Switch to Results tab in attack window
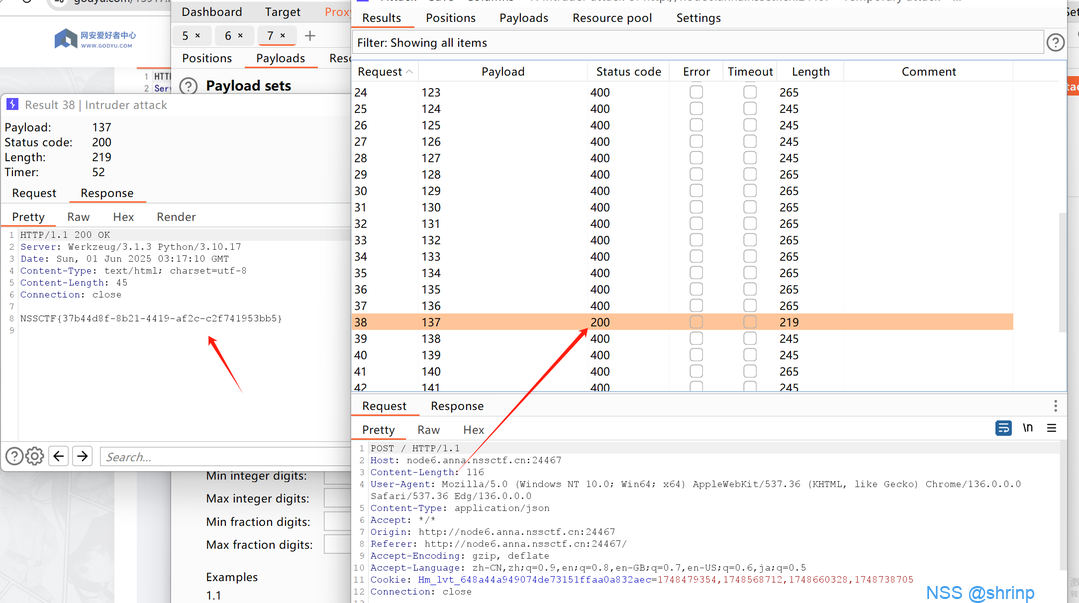1079x603 pixels. tap(381, 18)
